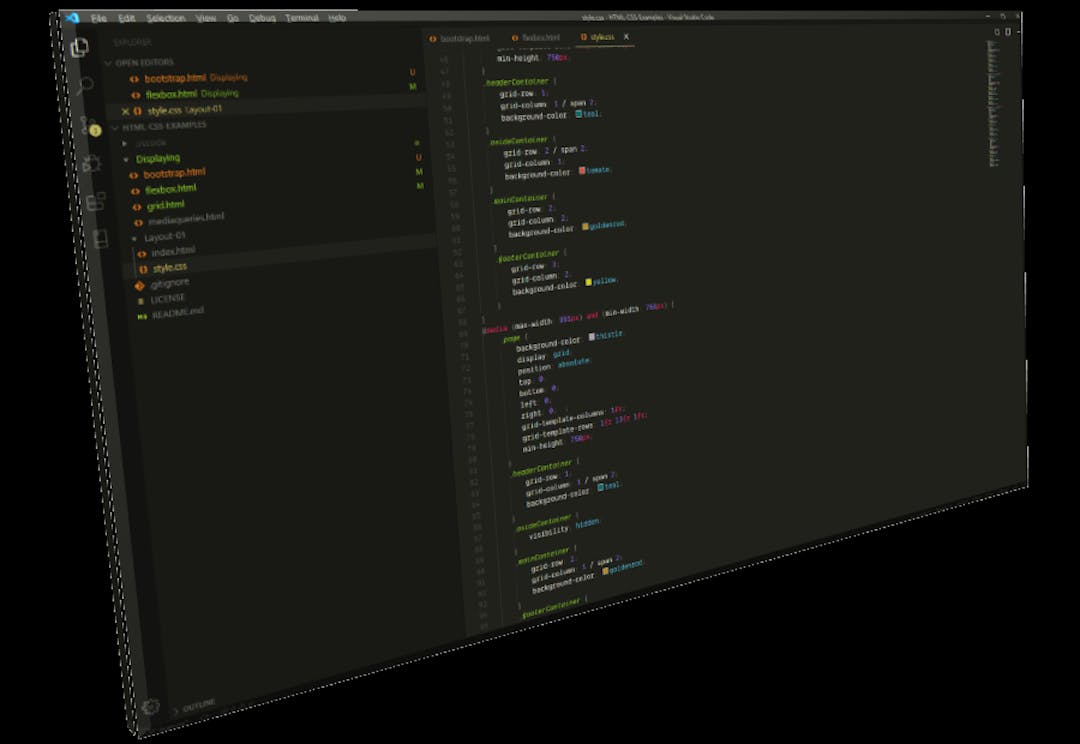Open the Terminal menu
The height and width of the screenshot is (744, 1080).
coord(299,17)
